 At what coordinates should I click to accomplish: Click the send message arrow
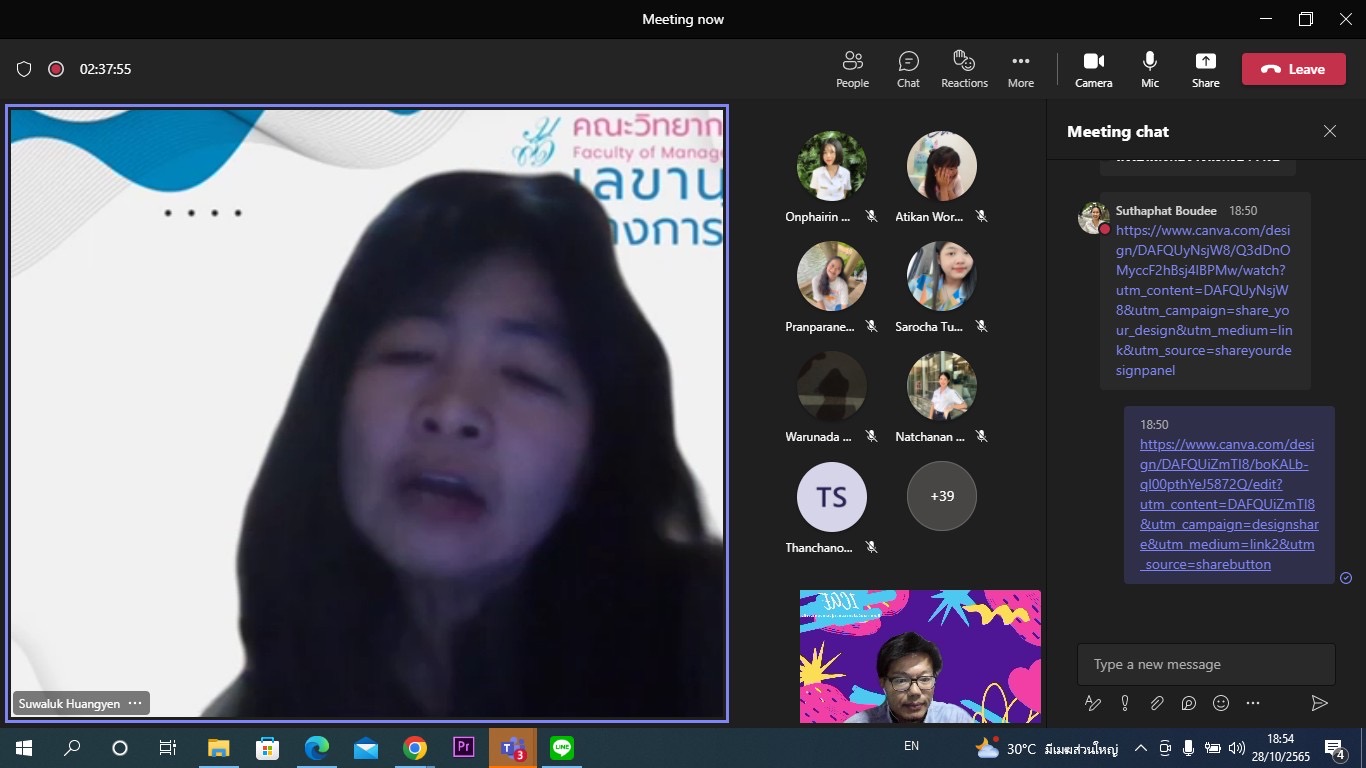coord(1319,703)
